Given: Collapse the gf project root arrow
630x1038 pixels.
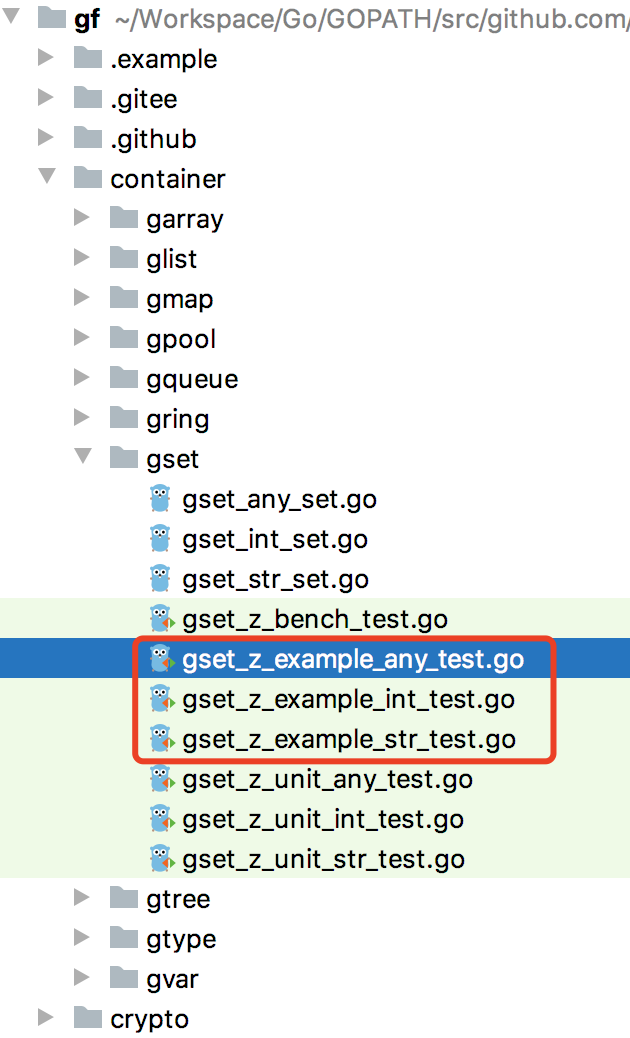Looking at the screenshot, I should (11, 17).
